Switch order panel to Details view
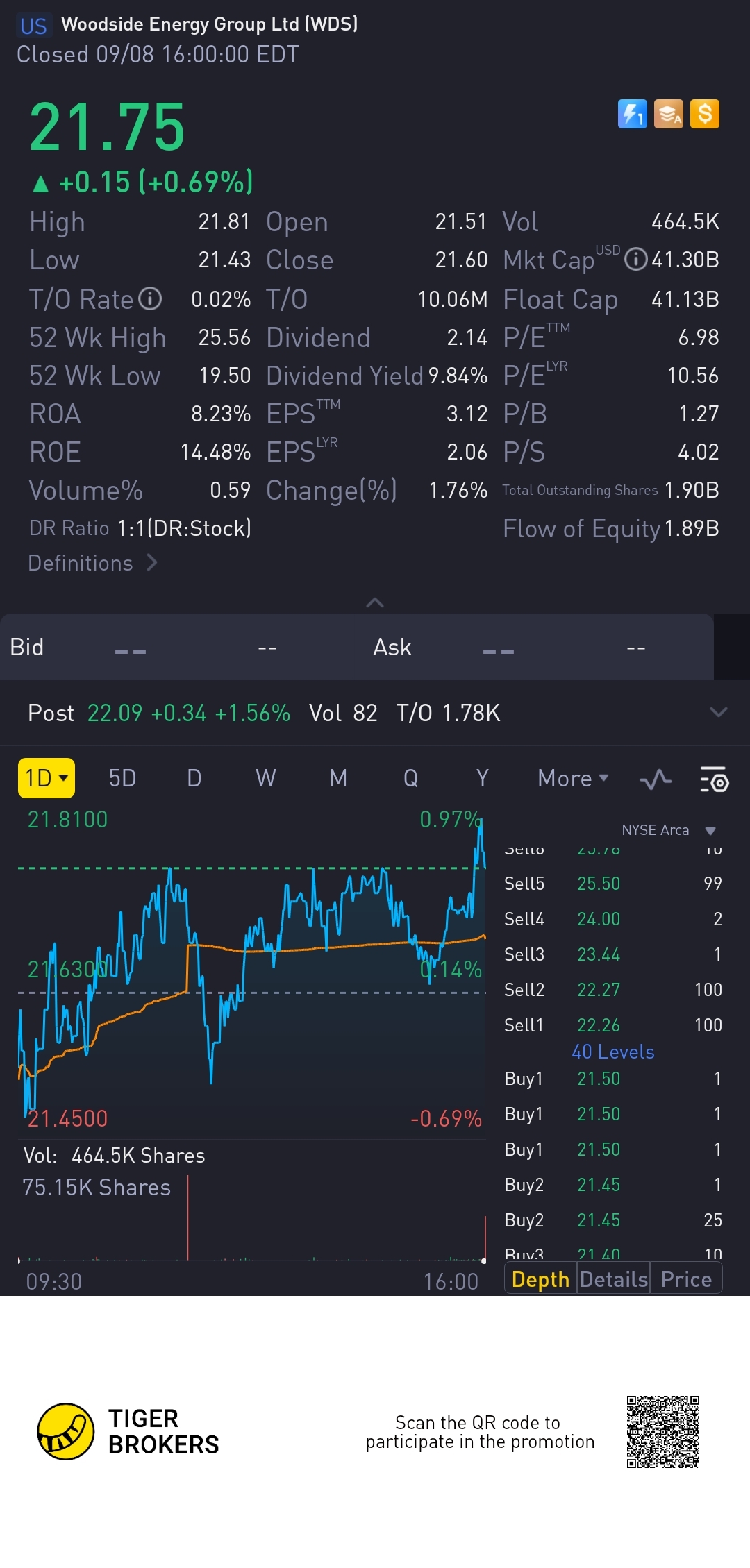Image resolution: width=750 pixels, height=1568 pixels. click(614, 1279)
